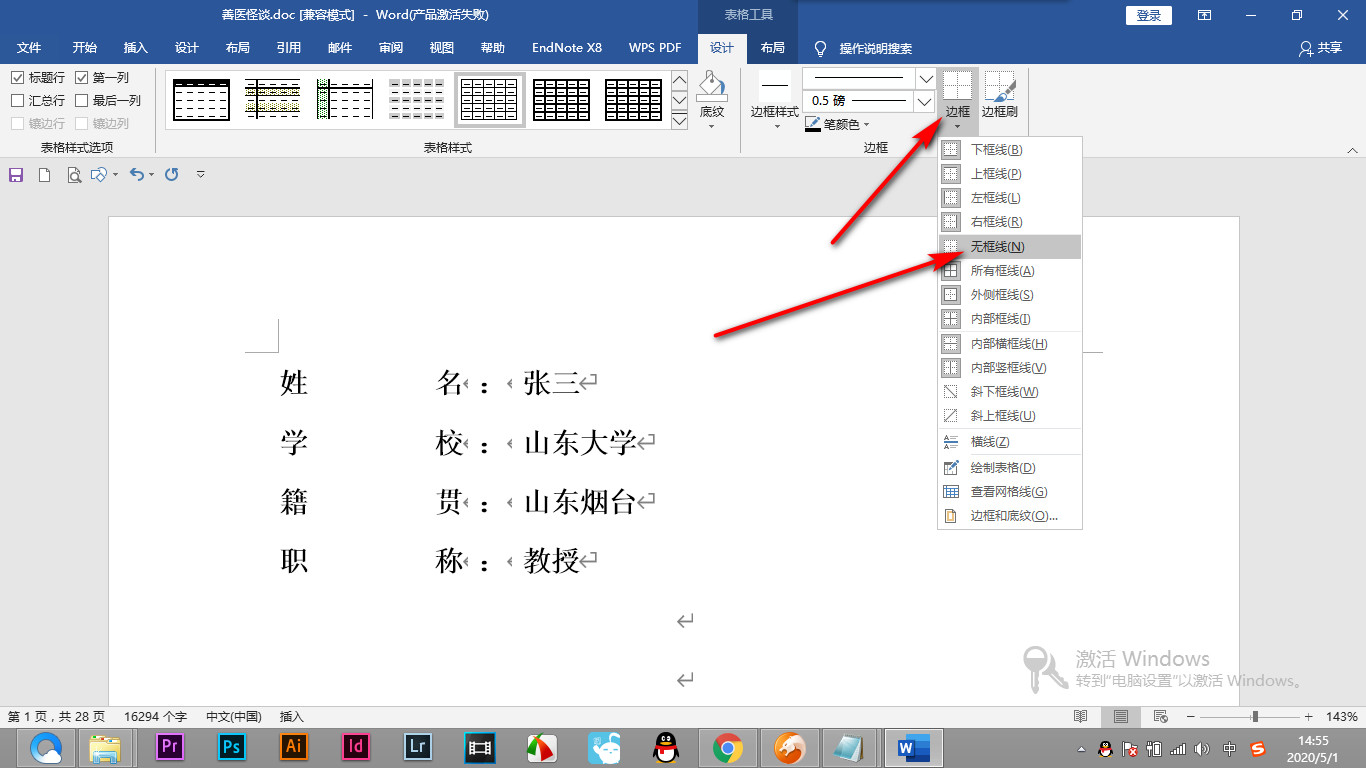Apply 外侧框线 outside borders

pyautogui.click(x=1010, y=295)
